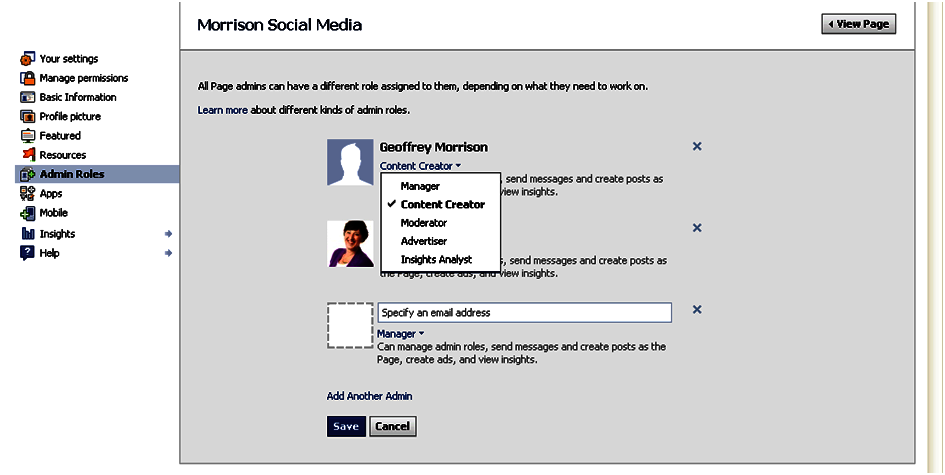The image size is (945, 475).
Task: Expand the Insights arrow
Action: tap(168, 233)
